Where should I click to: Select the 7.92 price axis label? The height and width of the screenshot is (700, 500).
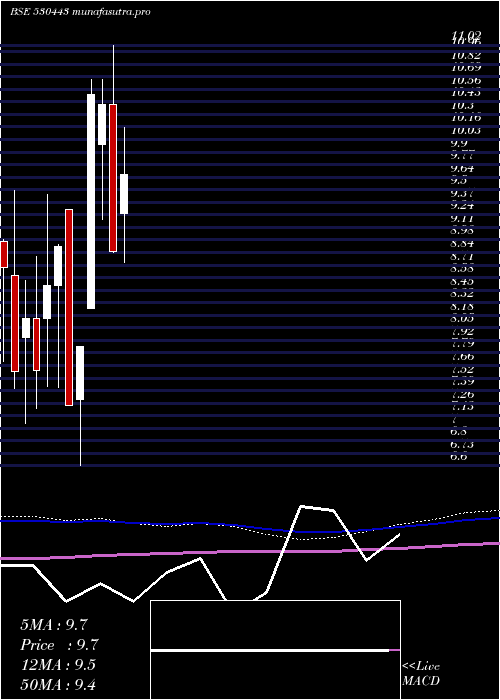(x=462, y=331)
